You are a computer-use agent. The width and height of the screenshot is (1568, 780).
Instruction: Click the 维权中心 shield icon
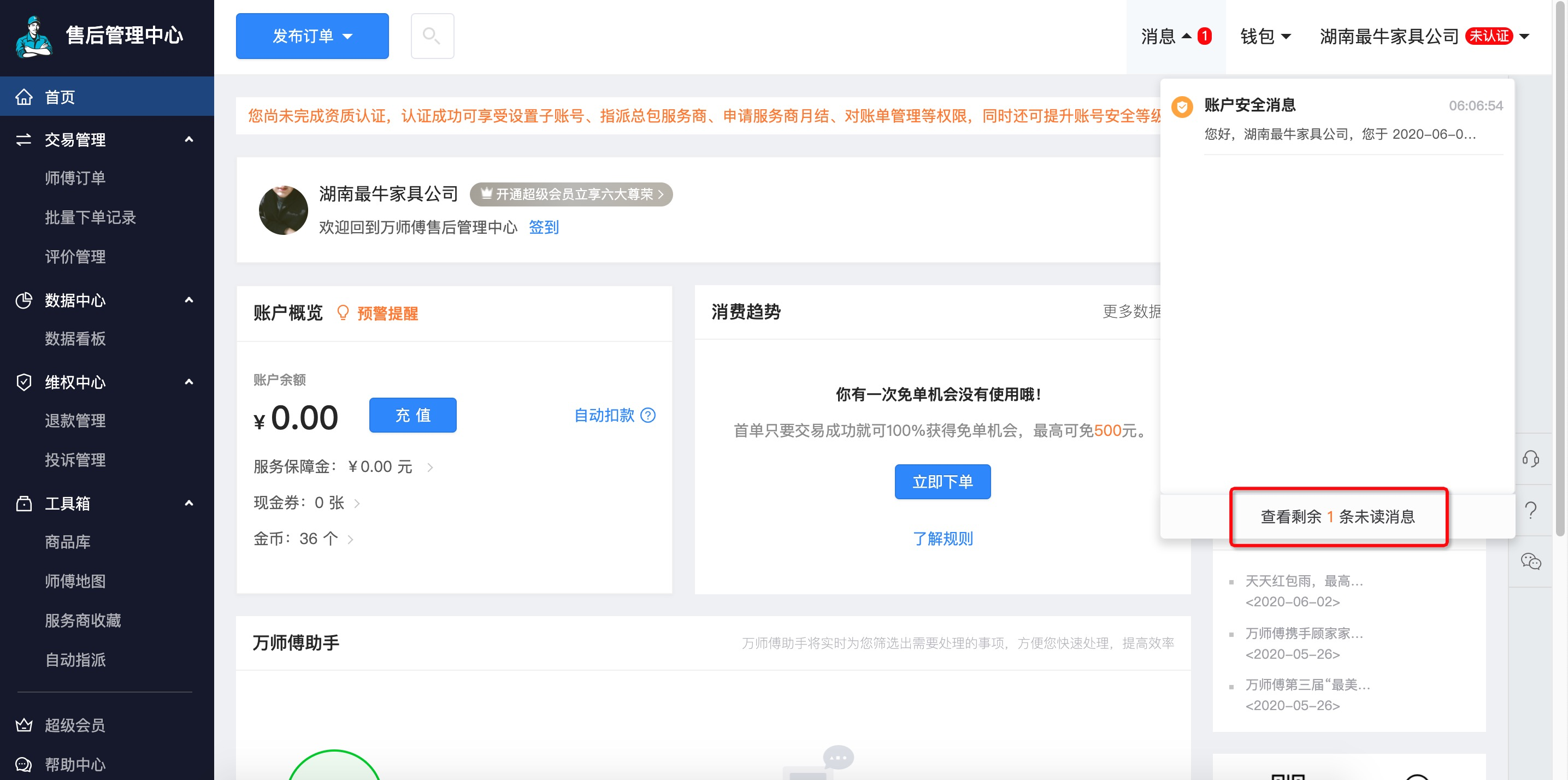point(23,382)
